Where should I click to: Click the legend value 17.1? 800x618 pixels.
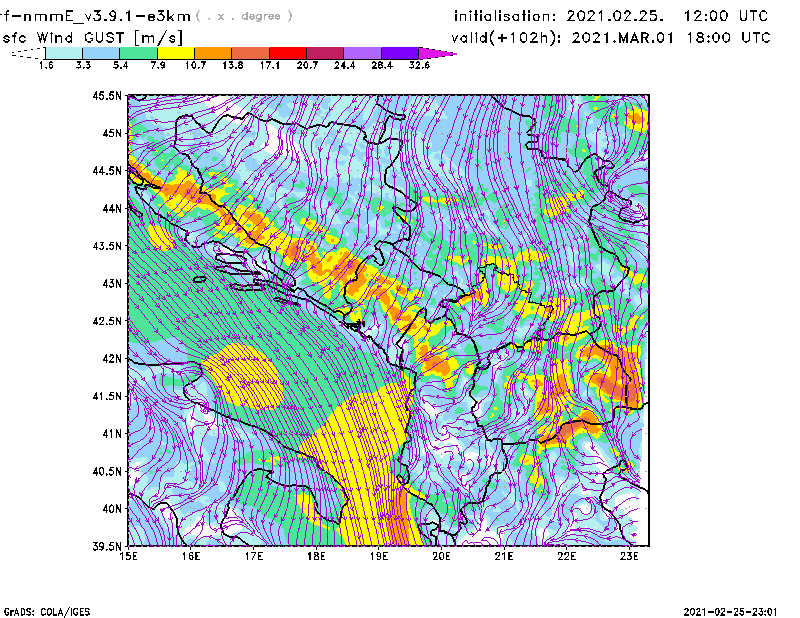[x=270, y=65]
